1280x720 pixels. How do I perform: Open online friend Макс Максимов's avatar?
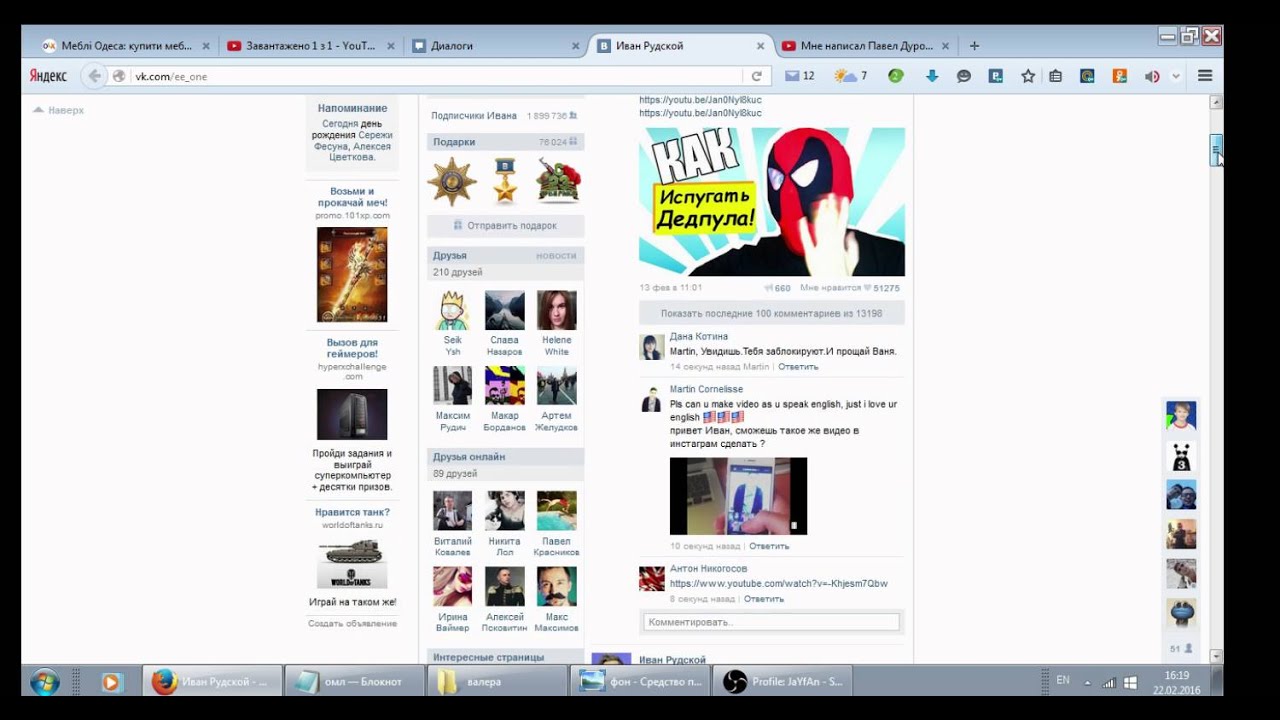pos(557,586)
